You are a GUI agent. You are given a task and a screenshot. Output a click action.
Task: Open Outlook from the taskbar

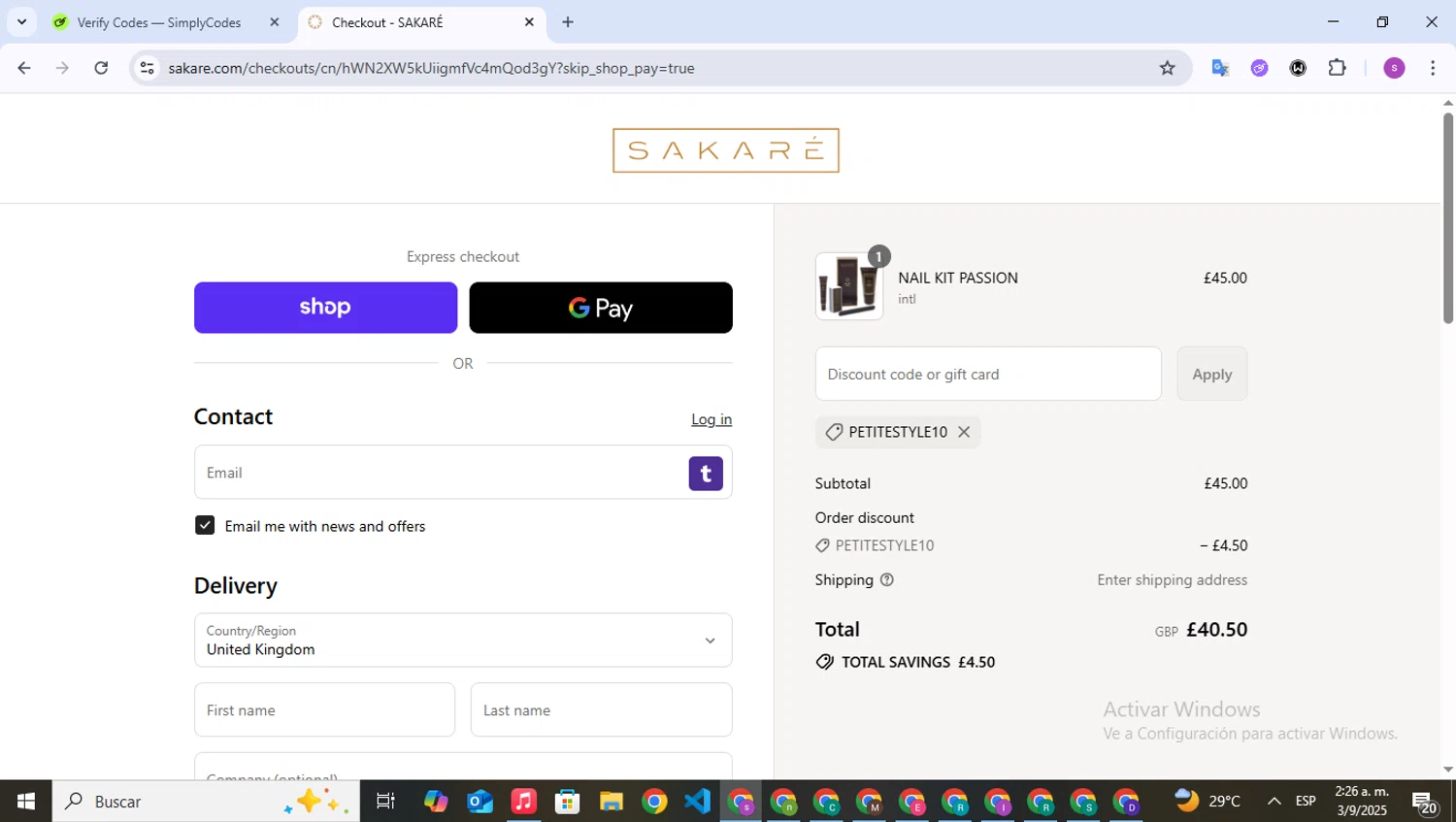[x=480, y=802]
